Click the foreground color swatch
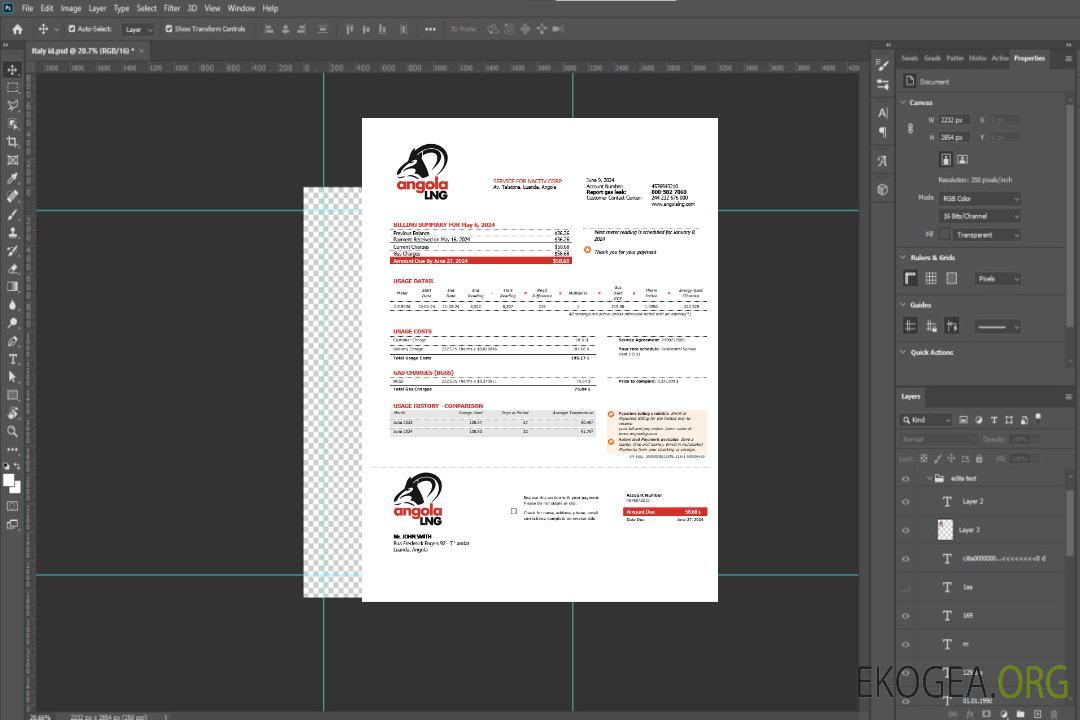 point(9,480)
